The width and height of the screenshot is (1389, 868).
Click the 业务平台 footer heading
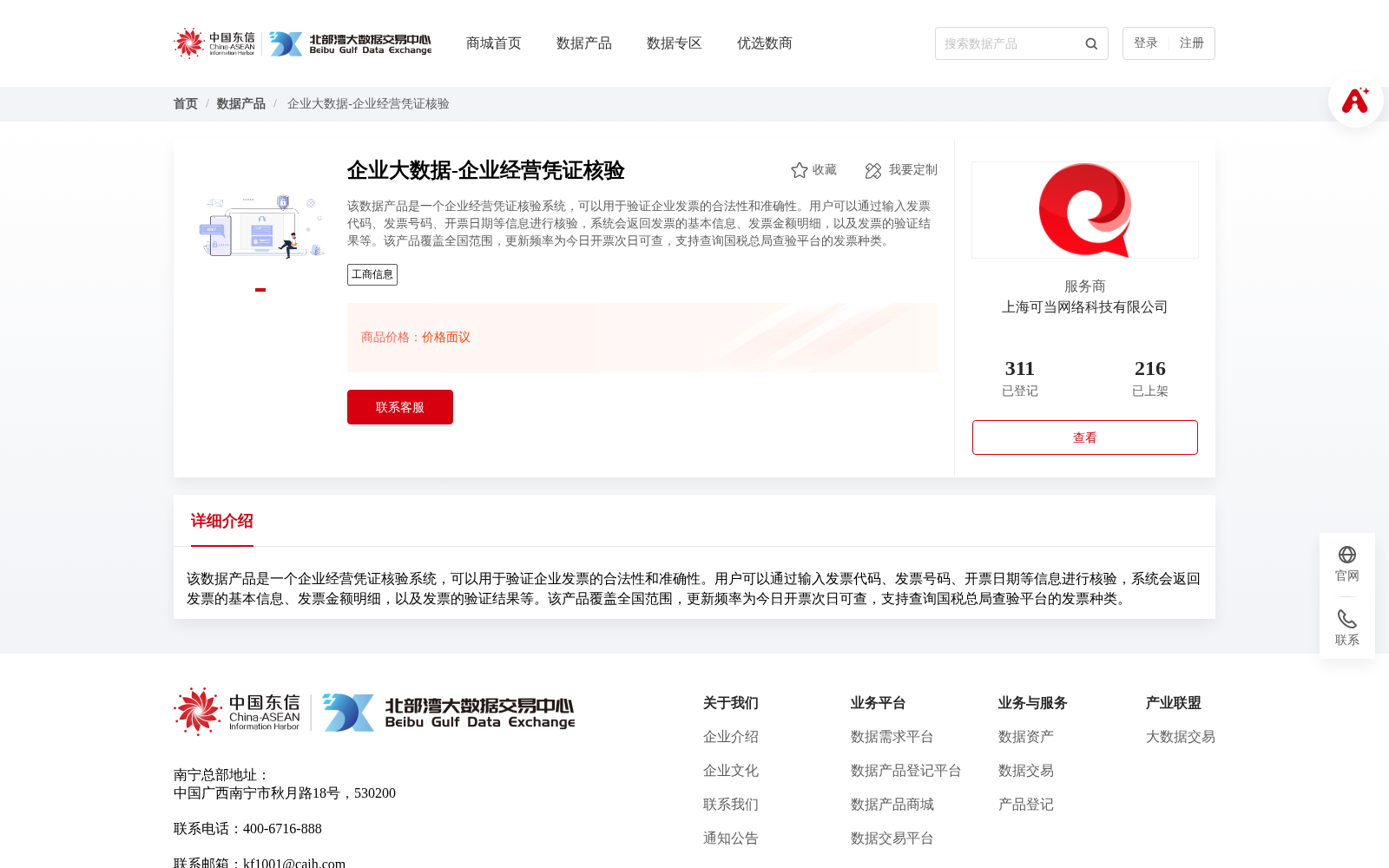[x=879, y=703]
